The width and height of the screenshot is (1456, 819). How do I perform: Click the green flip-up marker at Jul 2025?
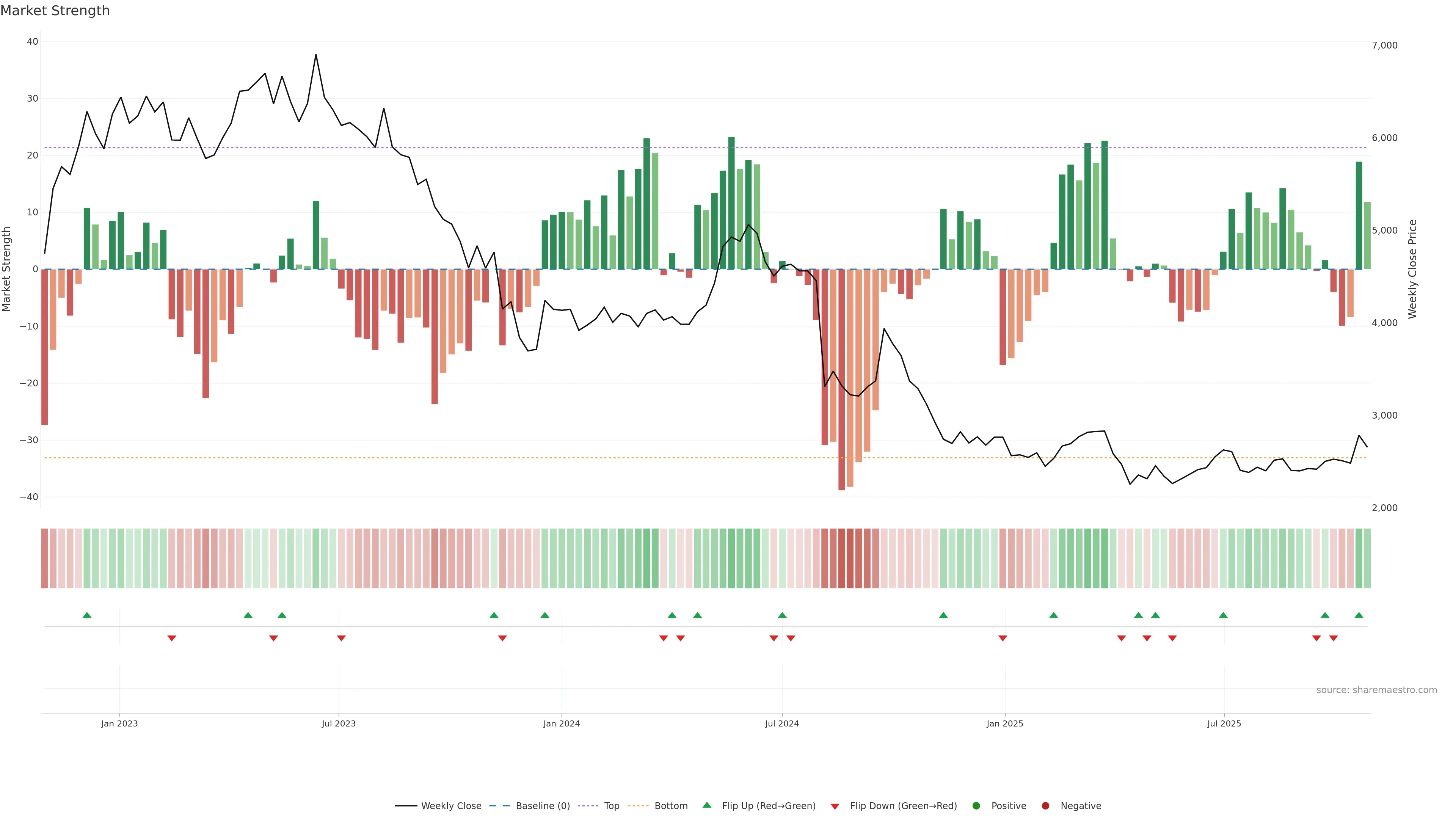(x=1223, y=615)
